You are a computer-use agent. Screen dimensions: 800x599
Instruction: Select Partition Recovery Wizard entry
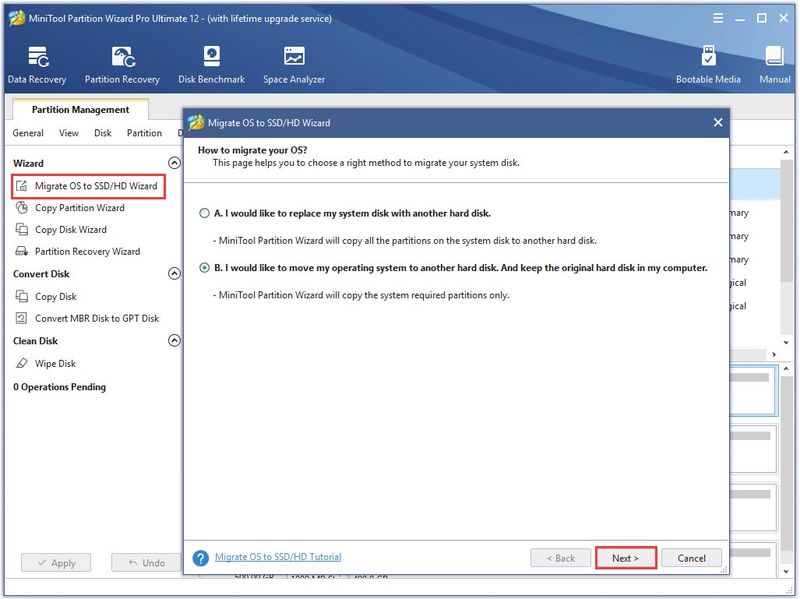(87, 252)
